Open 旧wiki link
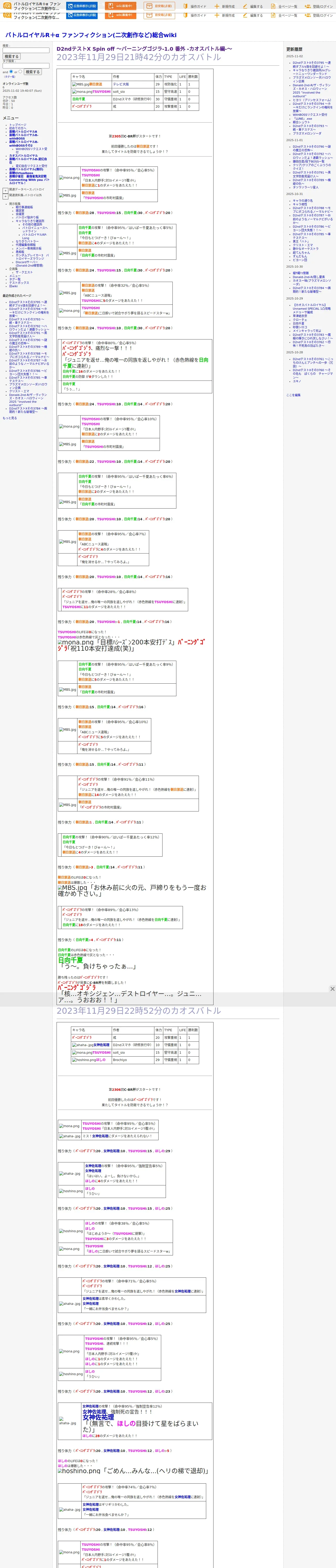 coord(13,286)
